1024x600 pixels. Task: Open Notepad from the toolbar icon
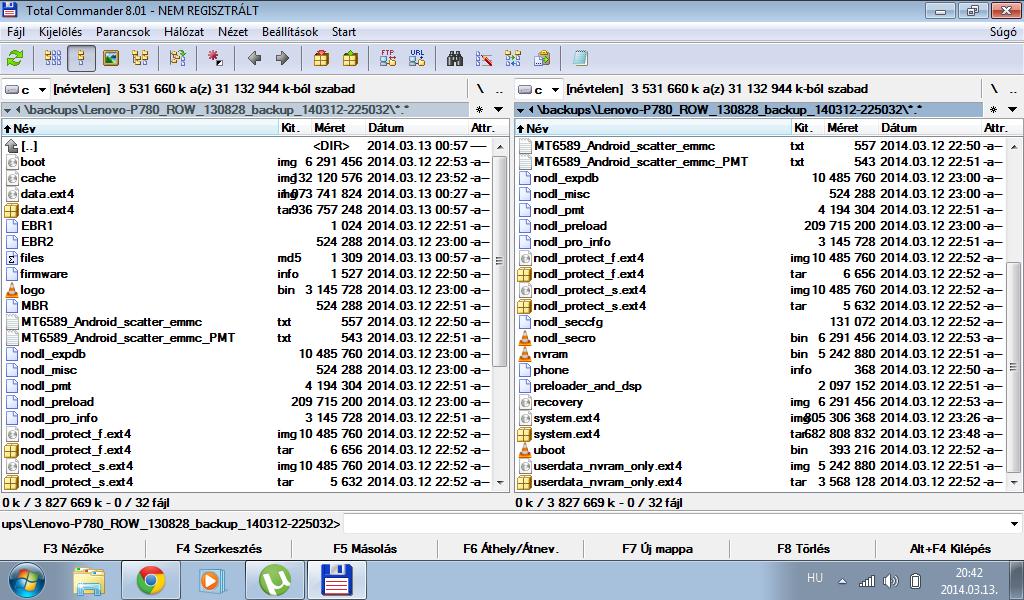(x=580, y=59)
